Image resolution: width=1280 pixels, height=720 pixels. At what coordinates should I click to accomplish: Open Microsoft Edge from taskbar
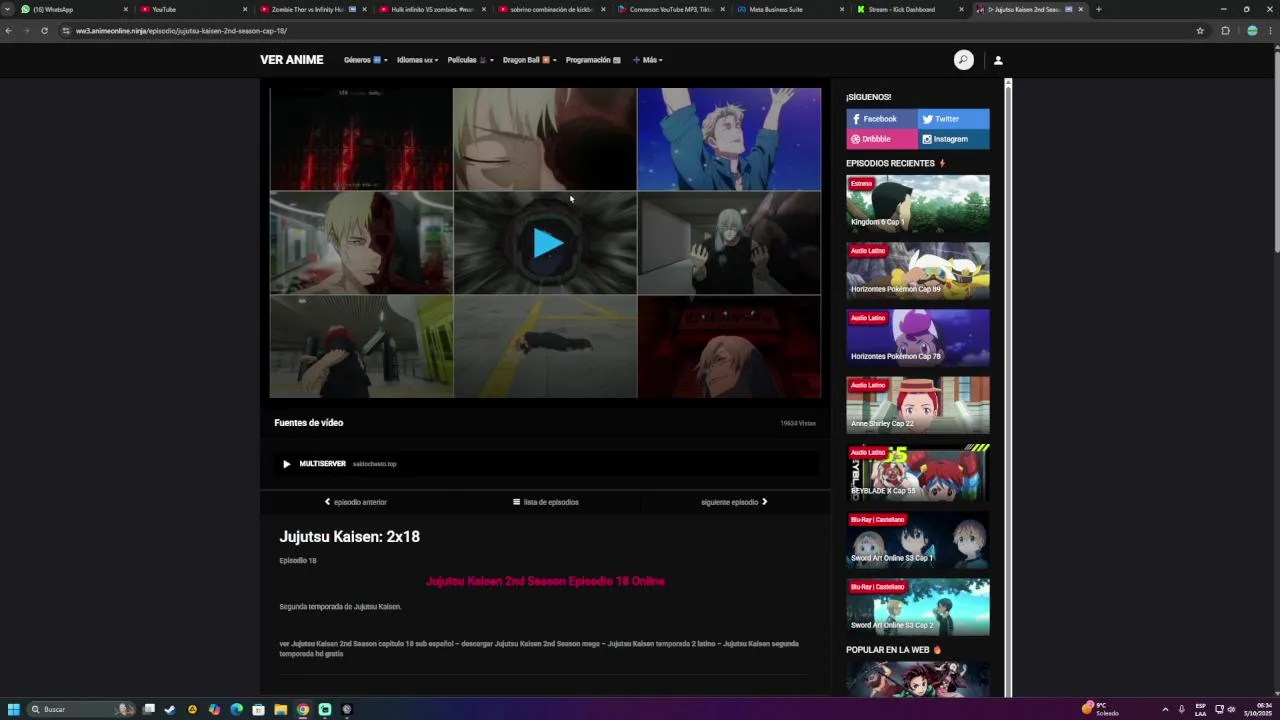[x=236, y=709]
